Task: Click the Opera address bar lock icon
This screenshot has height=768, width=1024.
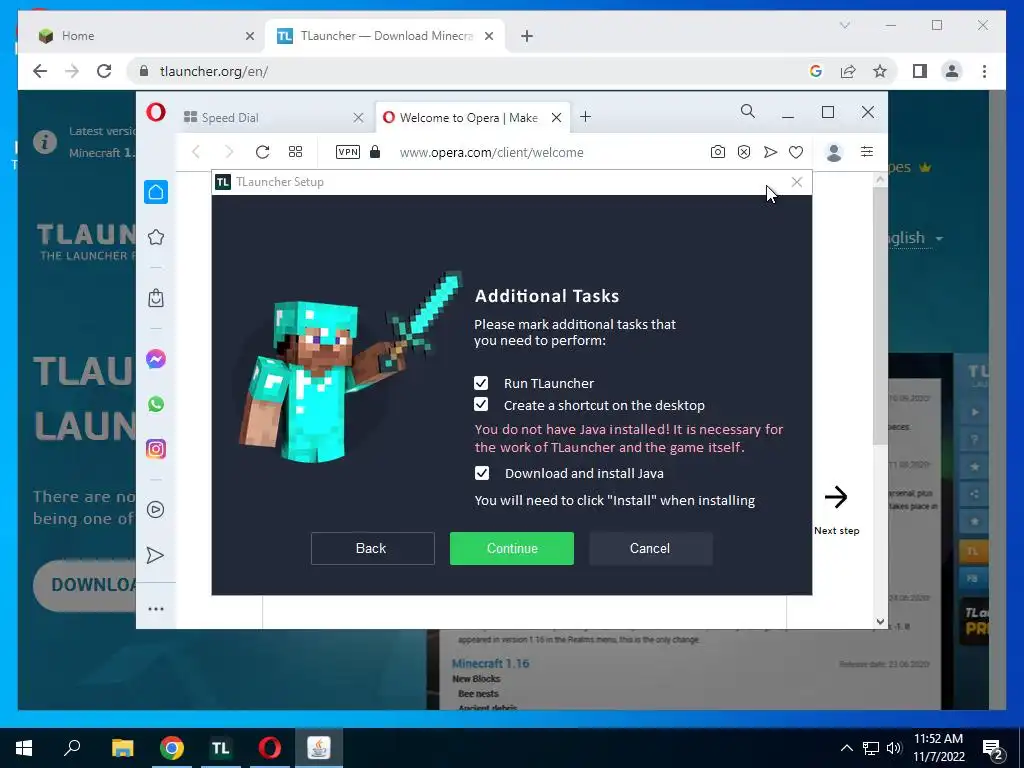Action: 375,152
